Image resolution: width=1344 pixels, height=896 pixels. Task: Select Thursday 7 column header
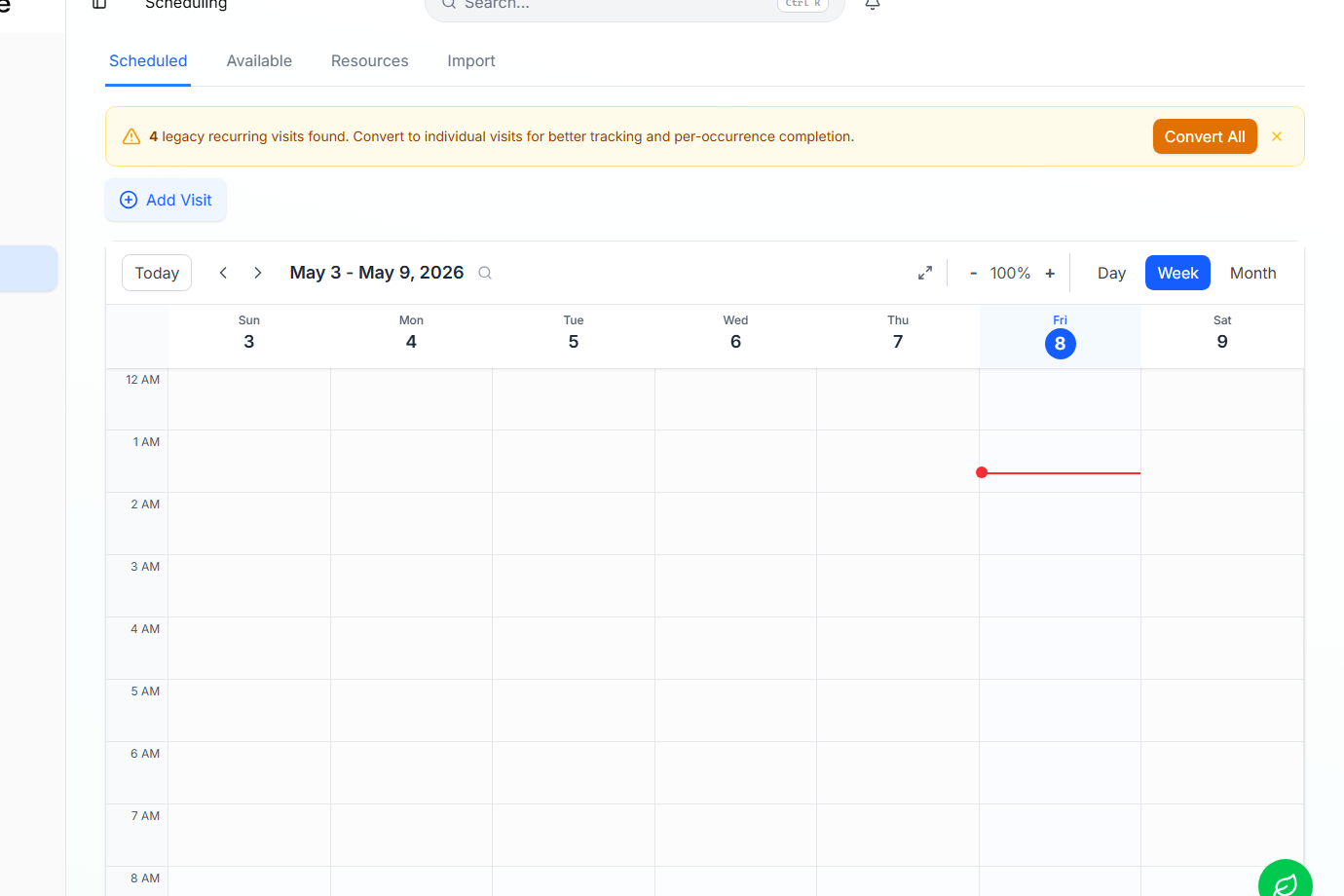point(898,334)
